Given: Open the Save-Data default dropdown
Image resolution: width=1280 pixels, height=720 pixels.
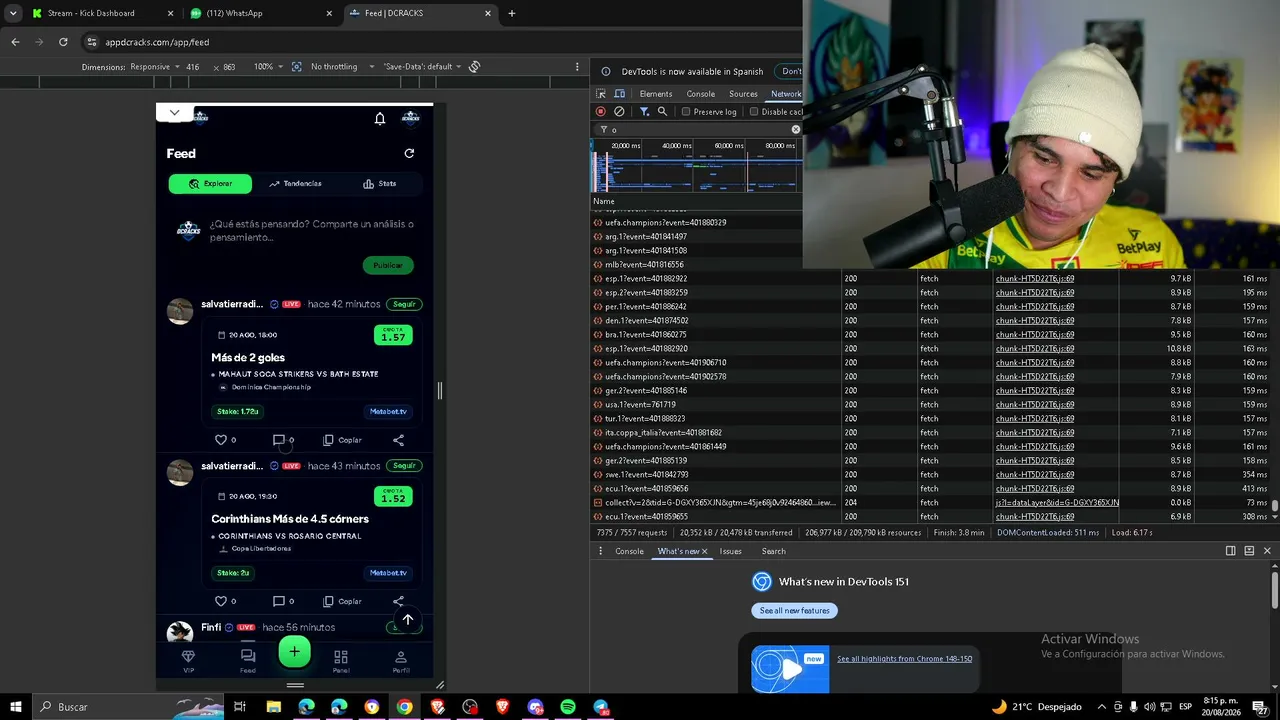Looking at the screenshot, I should click(x=422, y=67).
